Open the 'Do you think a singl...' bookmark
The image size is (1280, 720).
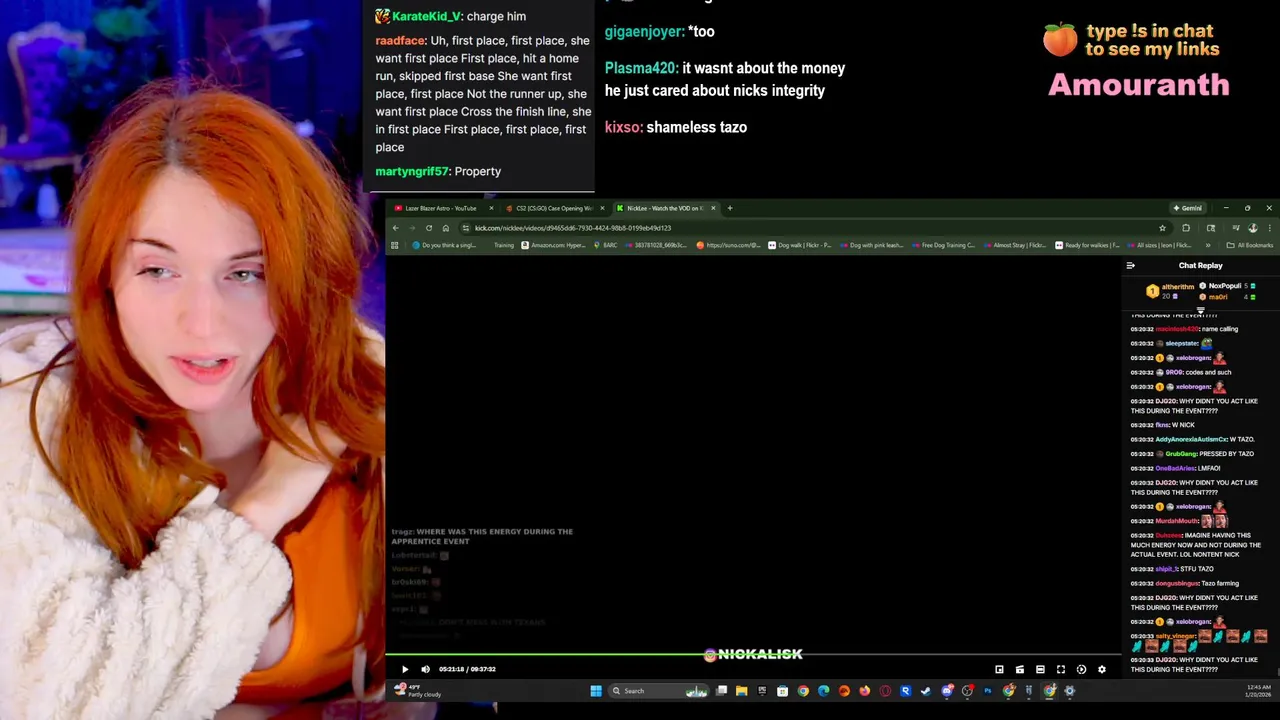(444, 245)
